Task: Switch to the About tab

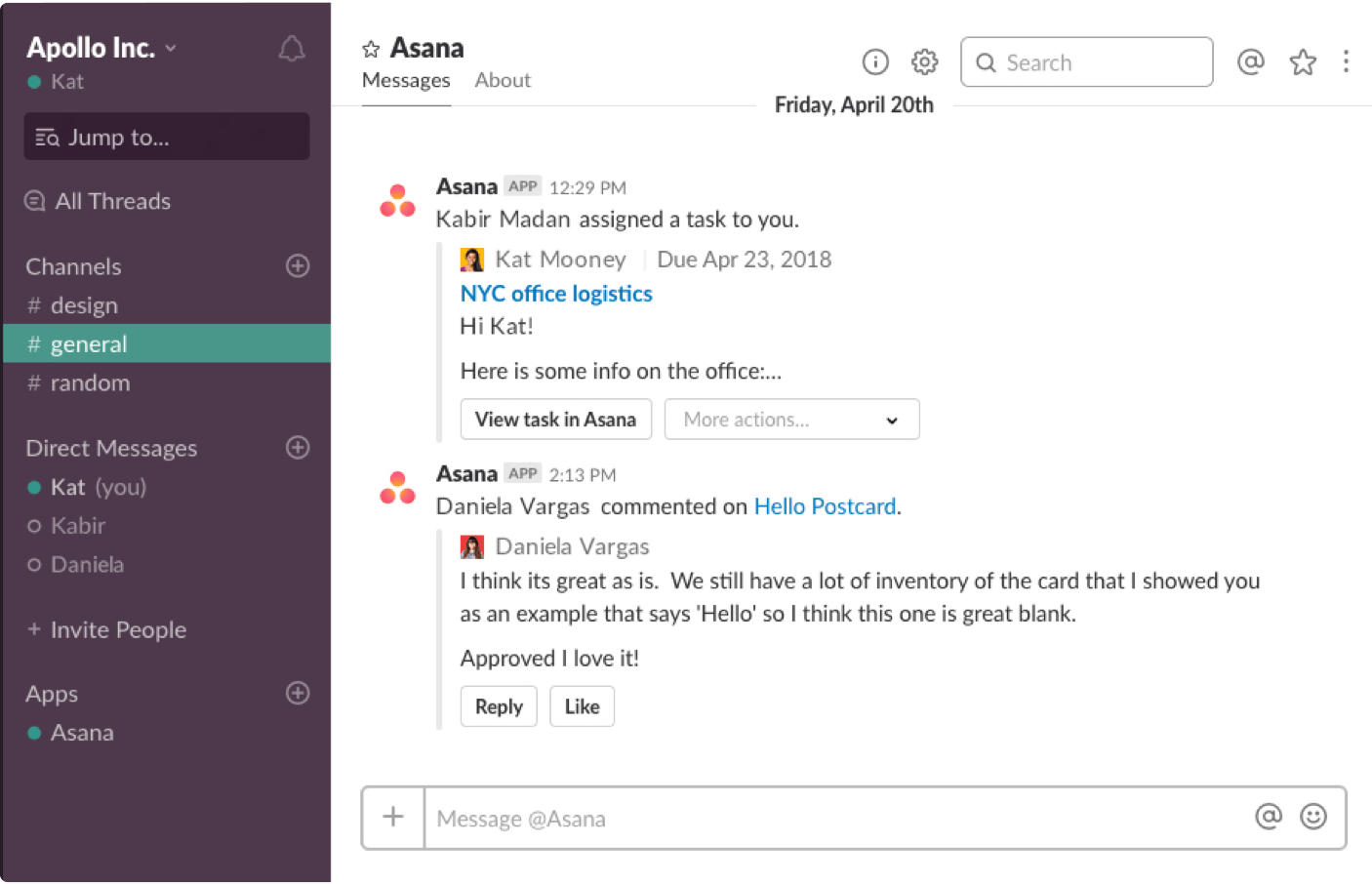Action: (x=503, y=80)
